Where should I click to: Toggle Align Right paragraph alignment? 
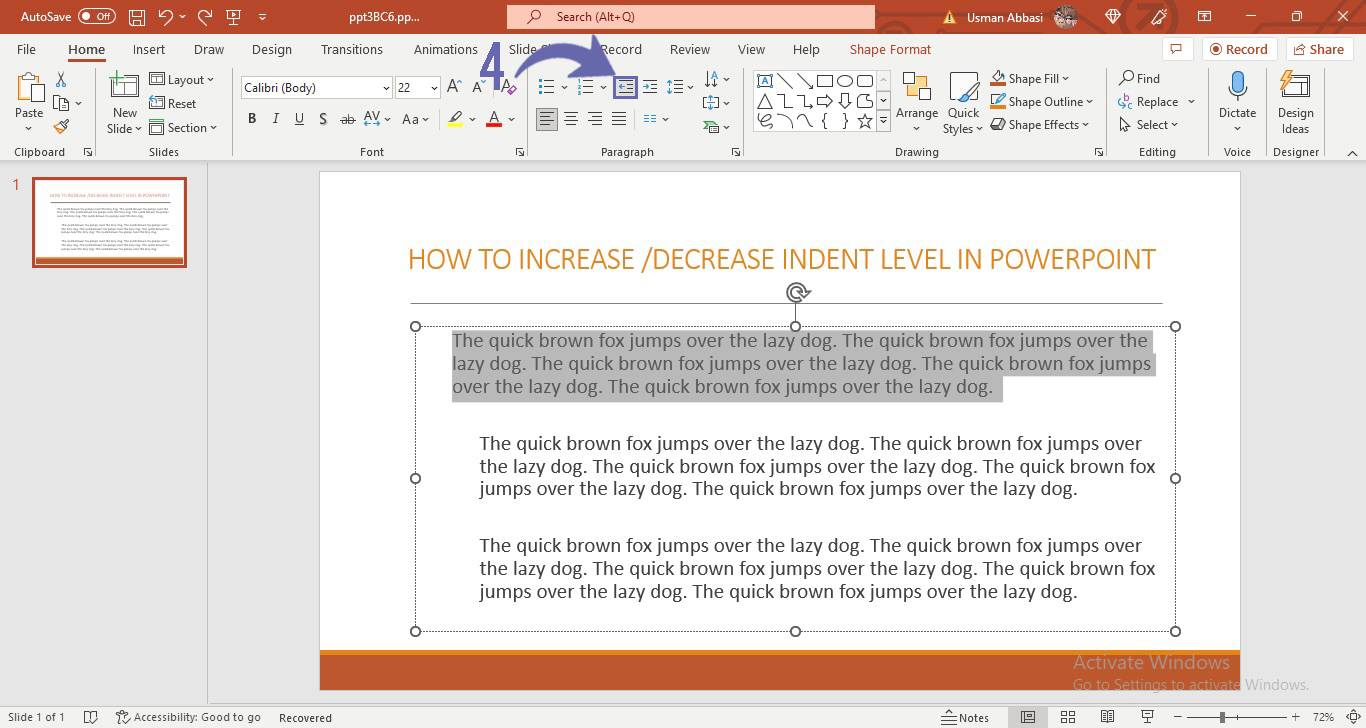[x=595, y=119]
